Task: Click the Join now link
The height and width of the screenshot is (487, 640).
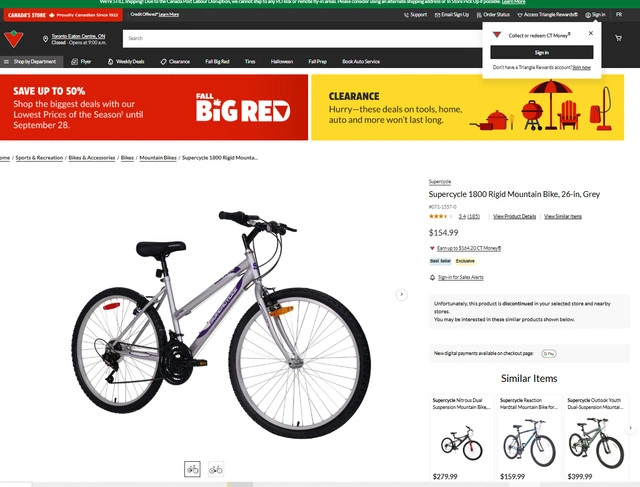Action: tap(581, 67)
